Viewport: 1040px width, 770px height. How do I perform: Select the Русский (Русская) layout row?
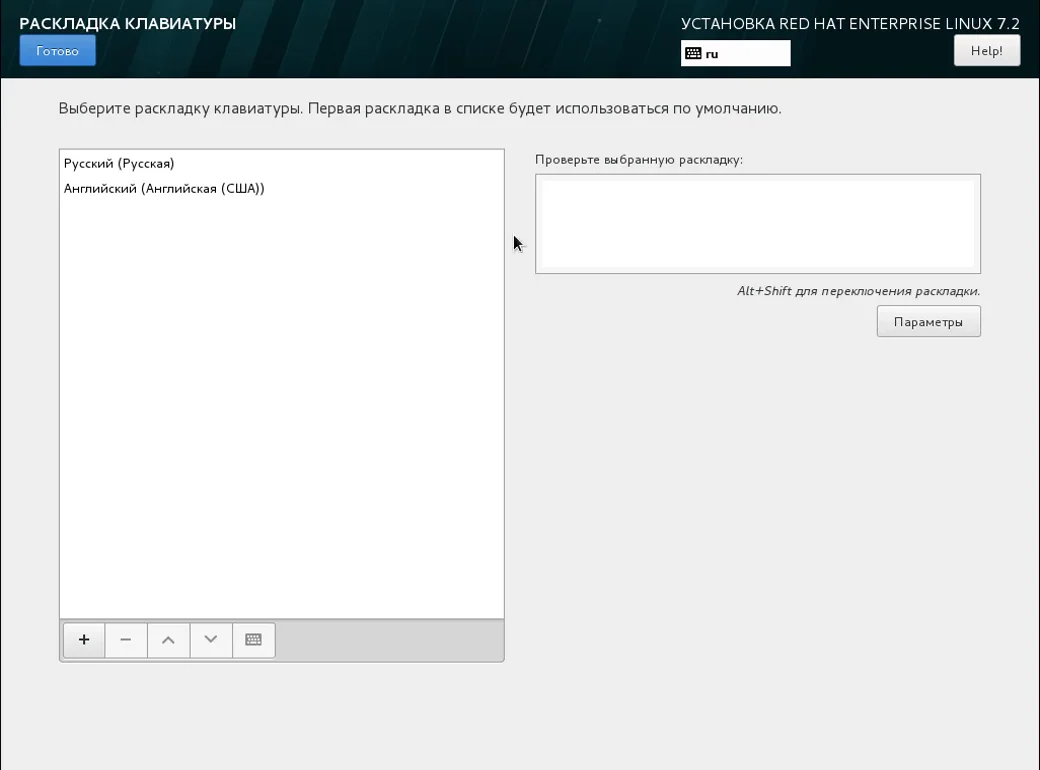click(282, 163)
